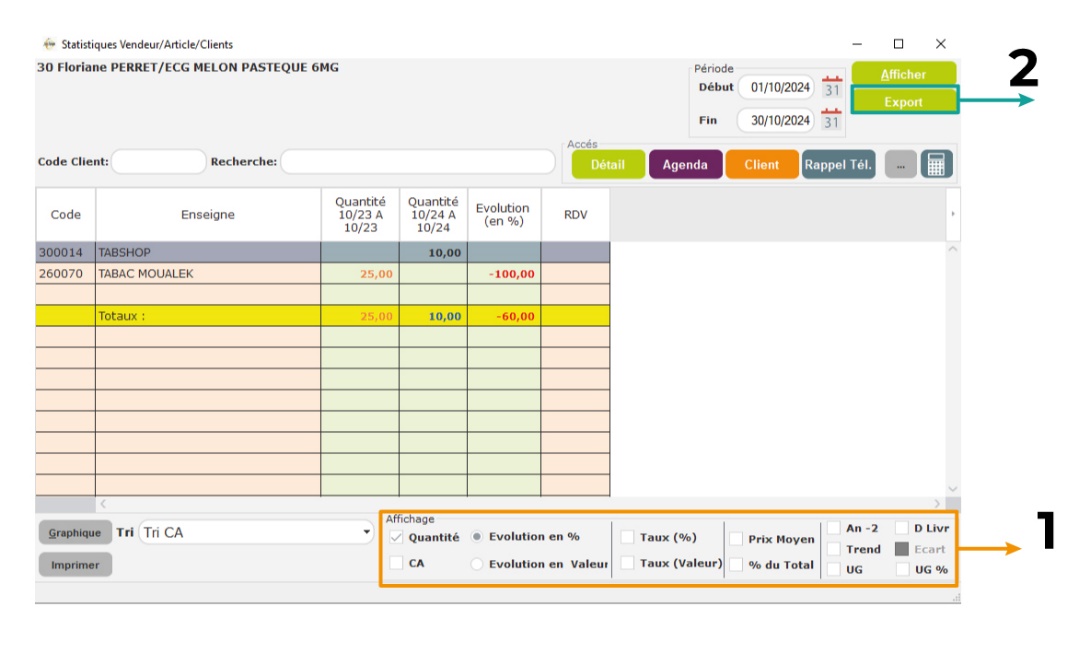The image size is (1079, 653).
Task: Click the application icon in title bar
Action: [49, 44]
